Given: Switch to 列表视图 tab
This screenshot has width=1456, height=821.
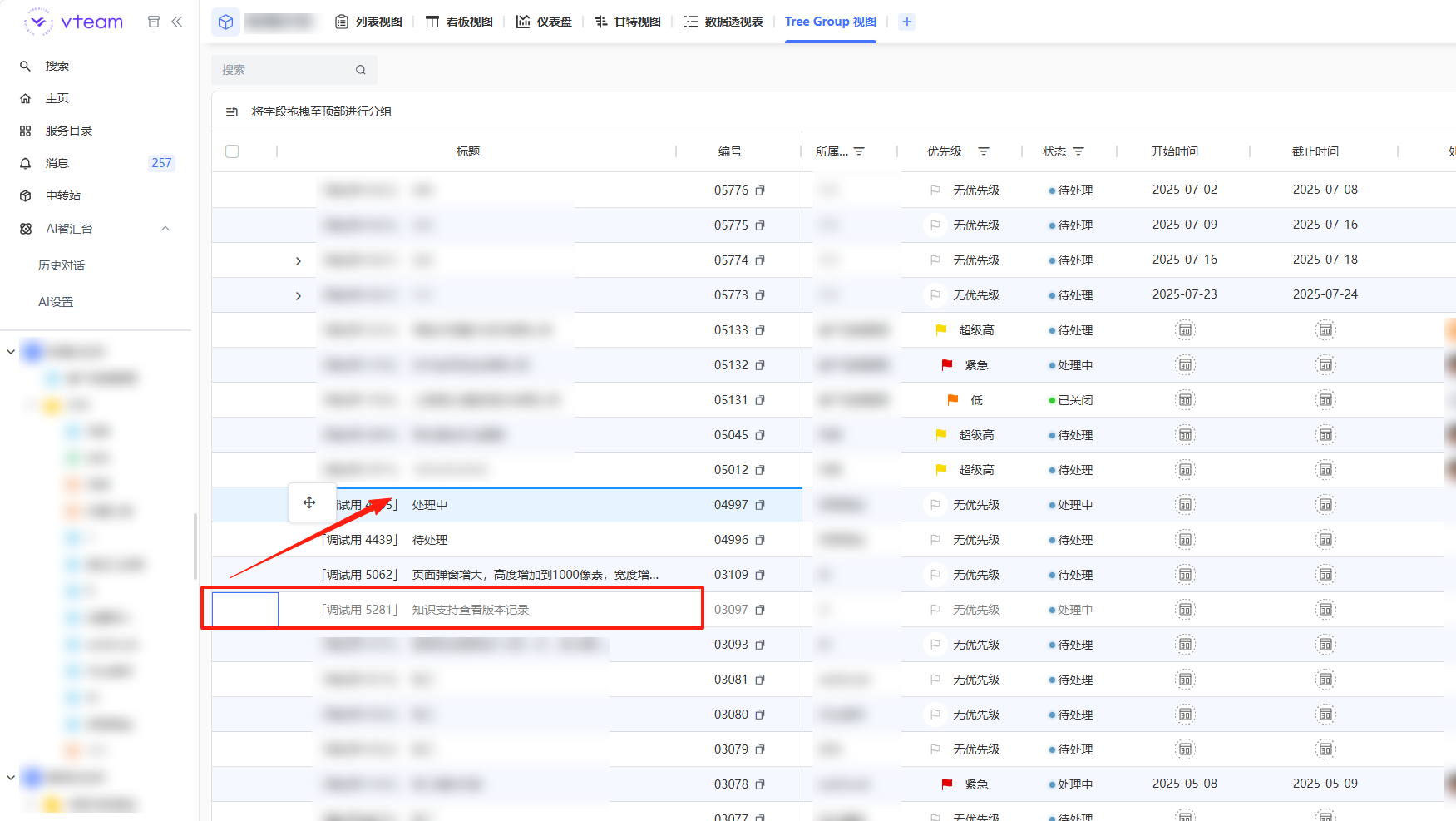Looking at the screenshot, I should [x=368, y=22].
